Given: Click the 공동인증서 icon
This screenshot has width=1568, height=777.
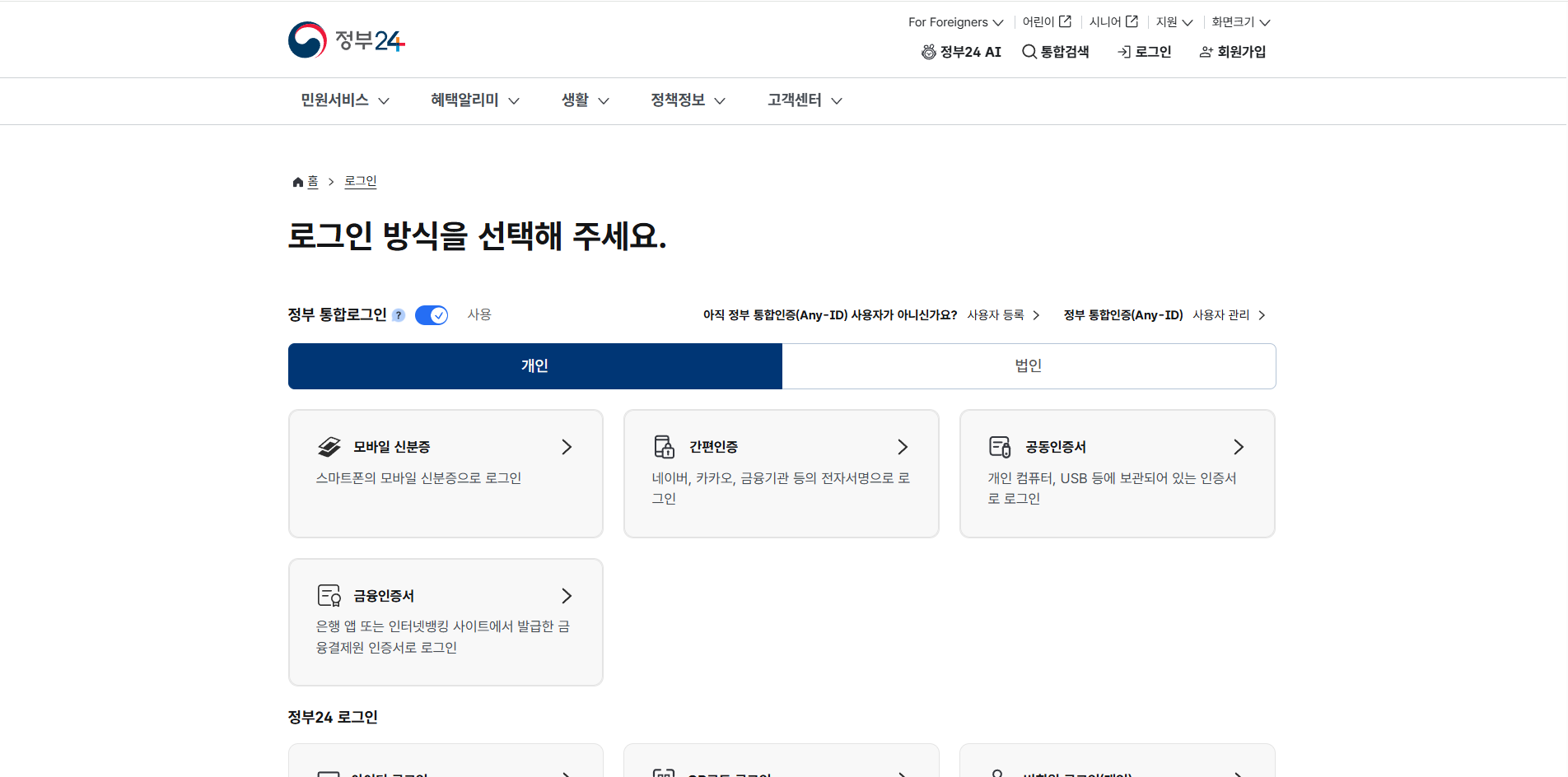Looking at the screenshot, I should [1000, 447].
